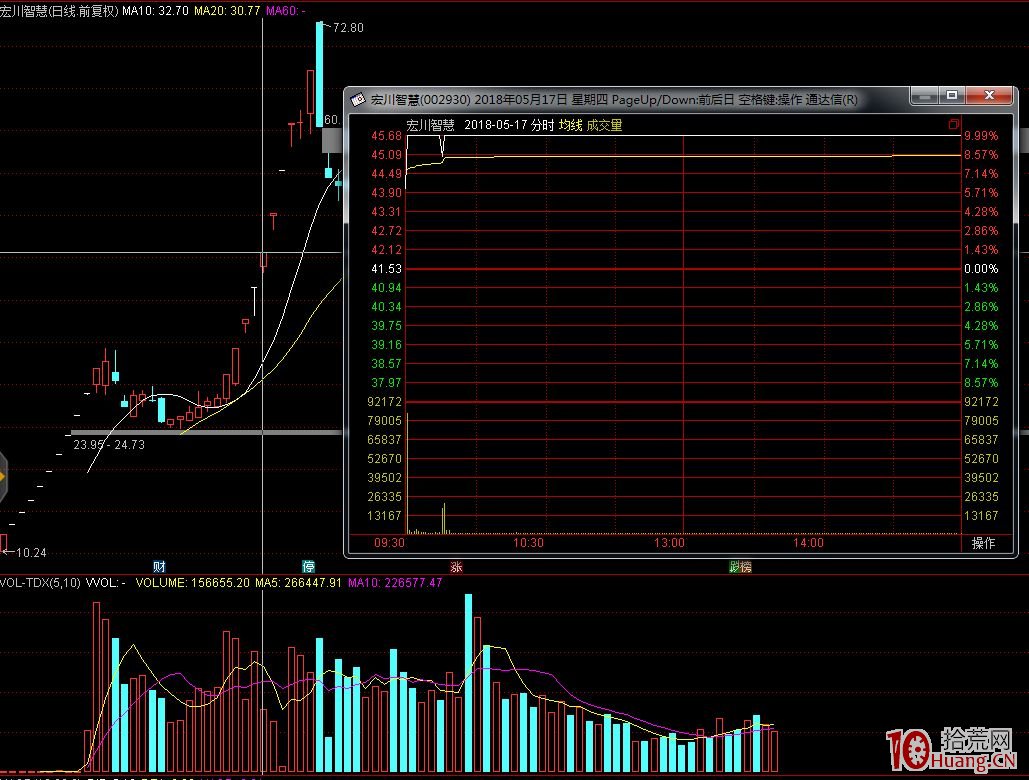Click the 停 marker below the daily chart
The width and height of the screenshot is (1029, 780).
coord(308,567)
